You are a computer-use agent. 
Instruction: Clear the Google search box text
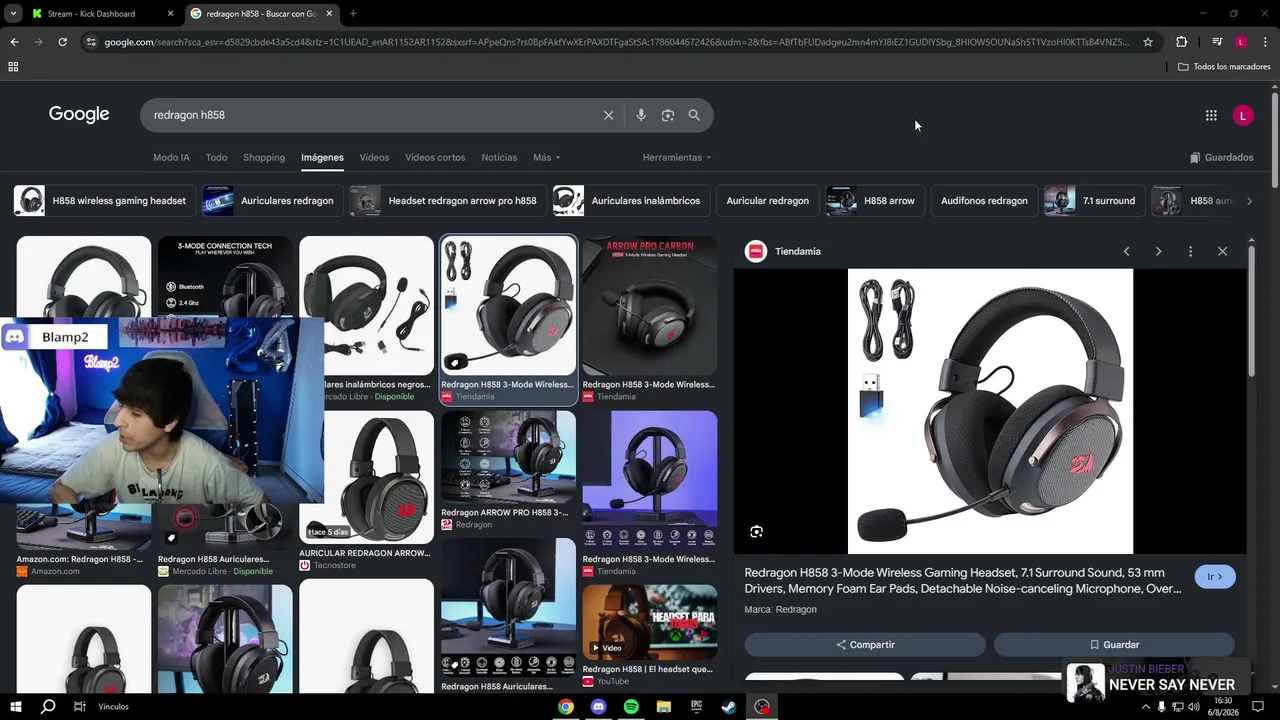(608, 115)
